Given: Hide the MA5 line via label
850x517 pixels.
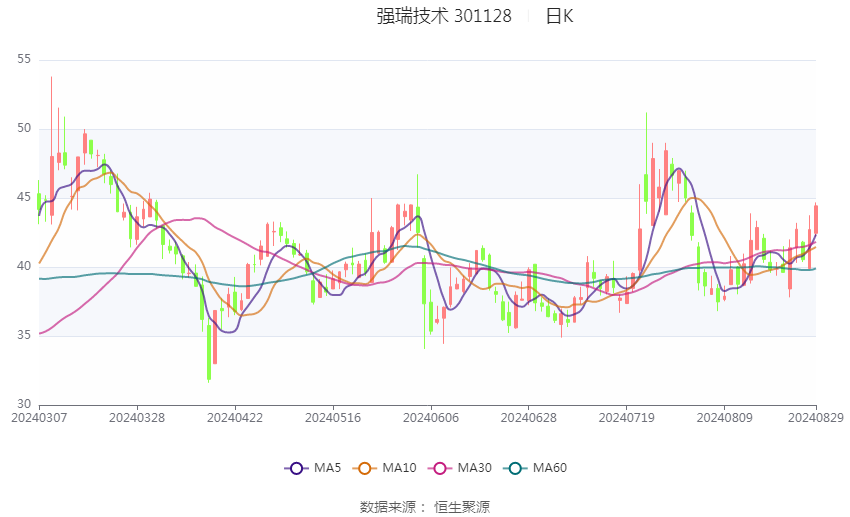Looking at the screenshot, I should 327,468.
